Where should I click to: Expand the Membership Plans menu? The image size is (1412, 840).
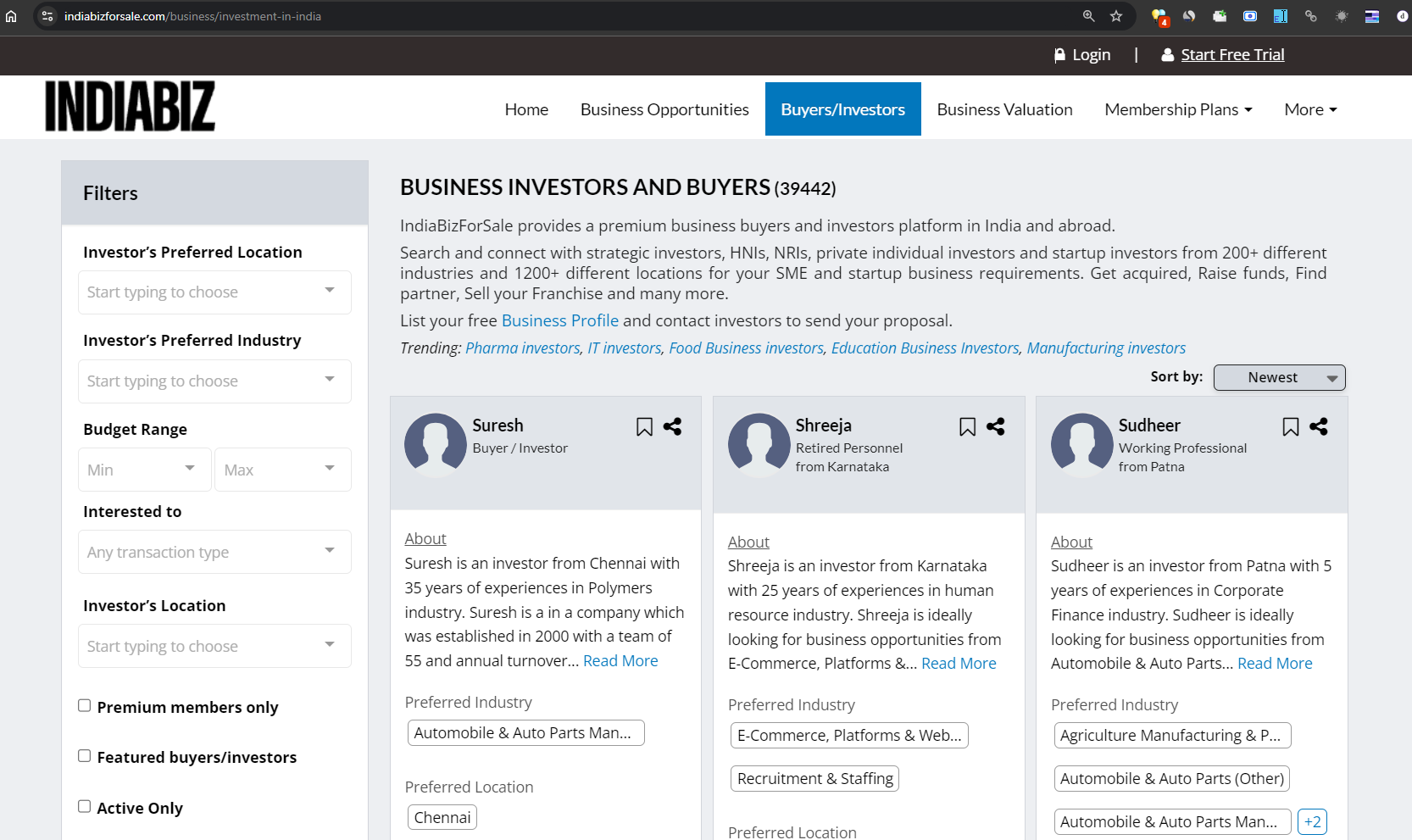[1178, 109]
